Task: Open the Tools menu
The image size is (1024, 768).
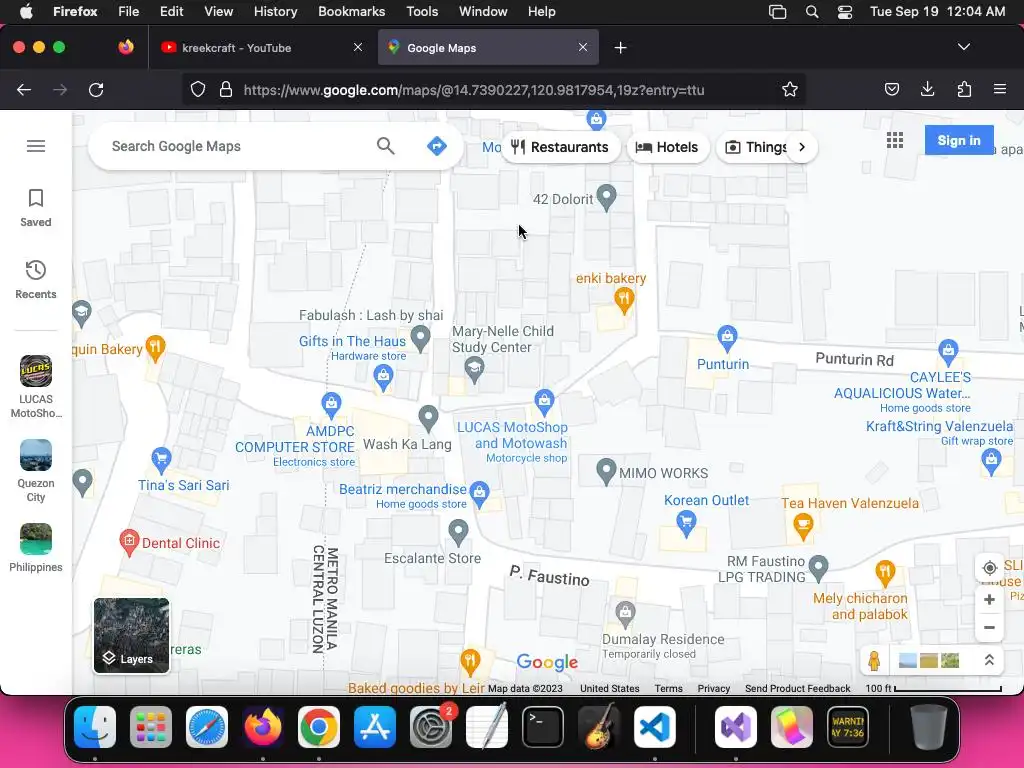Action: [422, 12]
